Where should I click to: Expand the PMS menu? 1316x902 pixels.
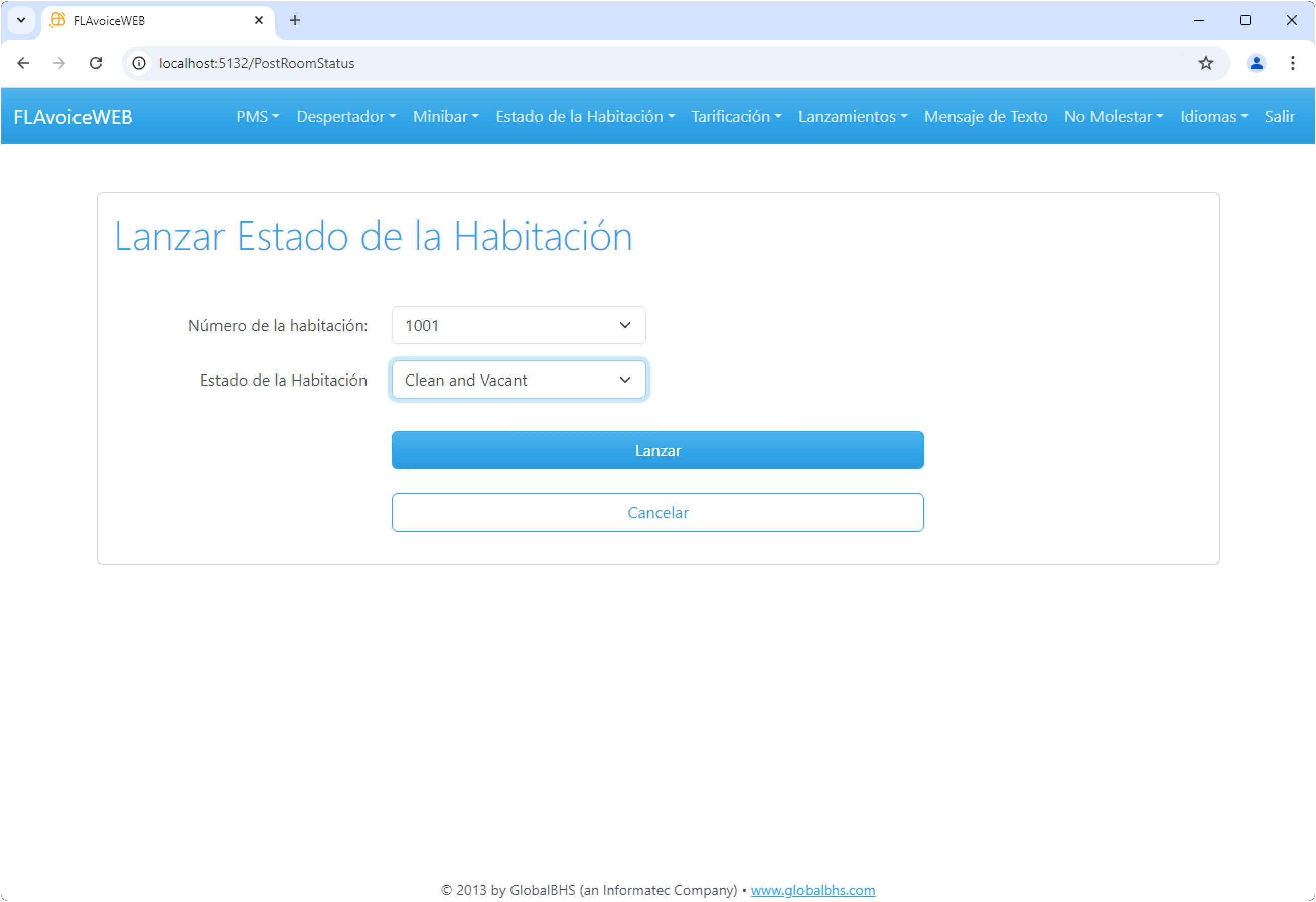click(257, 117)
